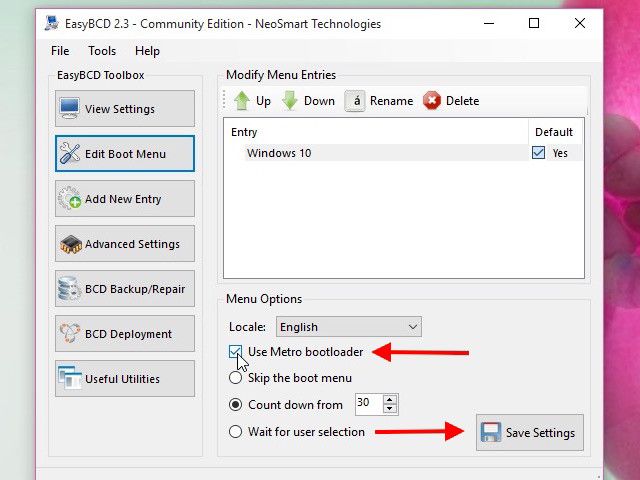Decrease countdown with the down stepper arrow
640x480 pixels.
[390, 409]
